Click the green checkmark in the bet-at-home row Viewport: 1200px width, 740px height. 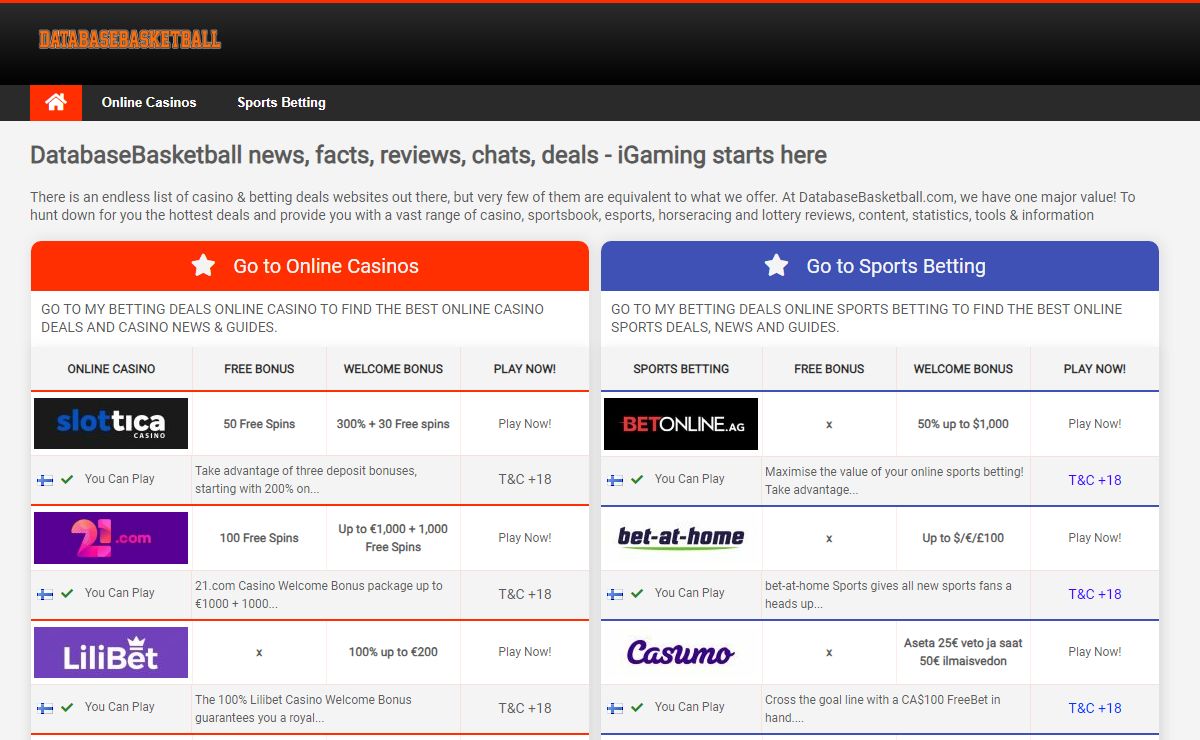pyautogui.click(x=637, y=594)
